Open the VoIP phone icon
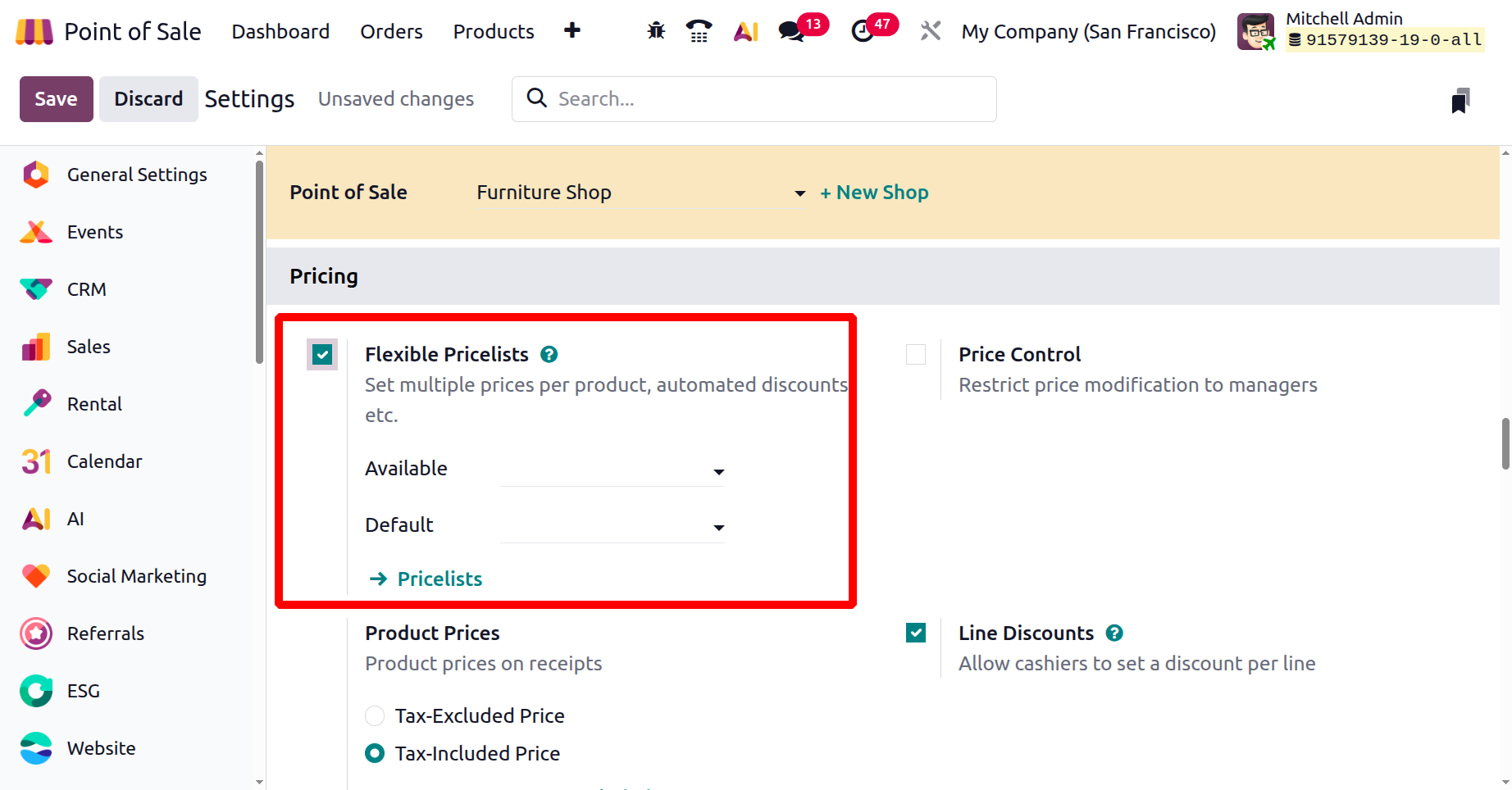 [x=699, y=31]
